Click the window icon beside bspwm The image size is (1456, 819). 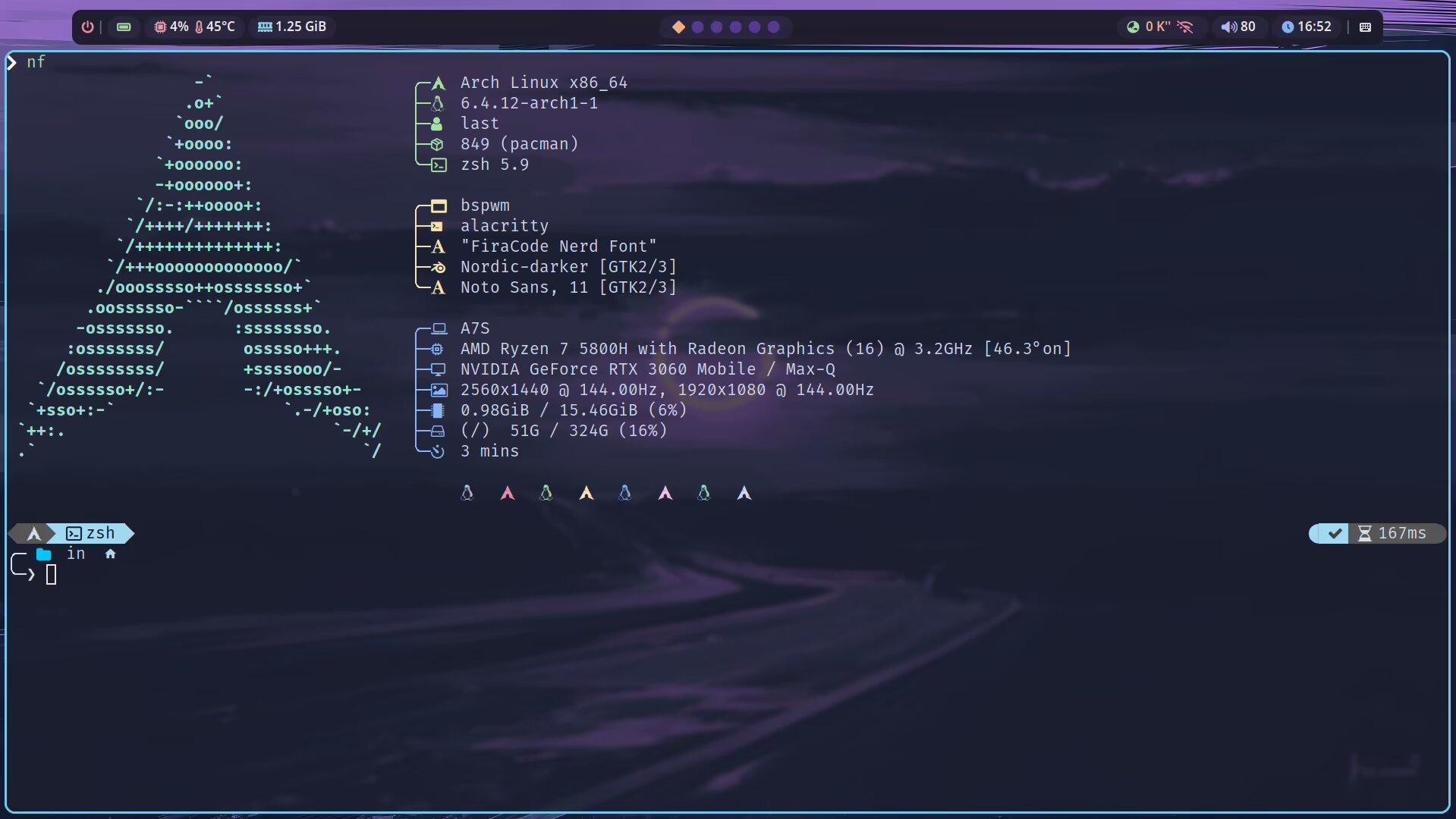439,206
